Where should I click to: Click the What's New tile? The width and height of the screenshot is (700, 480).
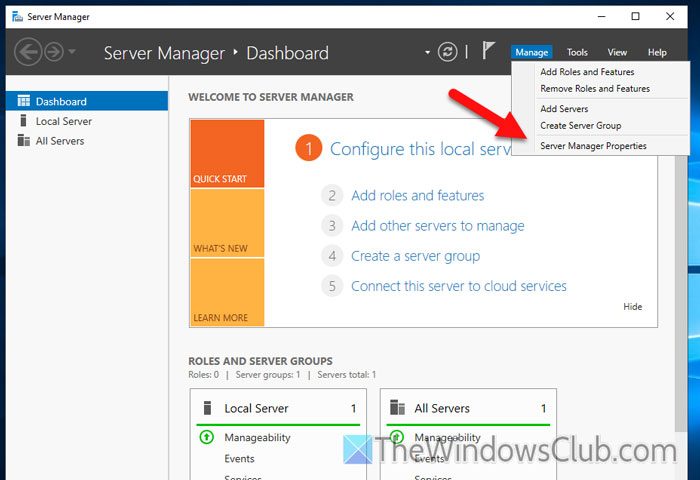(x=227, y=223)
